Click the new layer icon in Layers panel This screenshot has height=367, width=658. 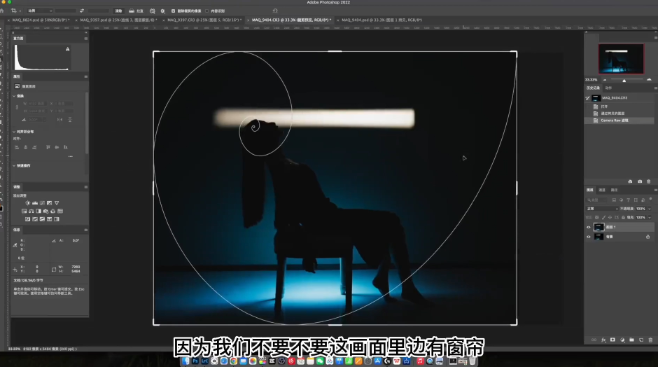point(641,340)
